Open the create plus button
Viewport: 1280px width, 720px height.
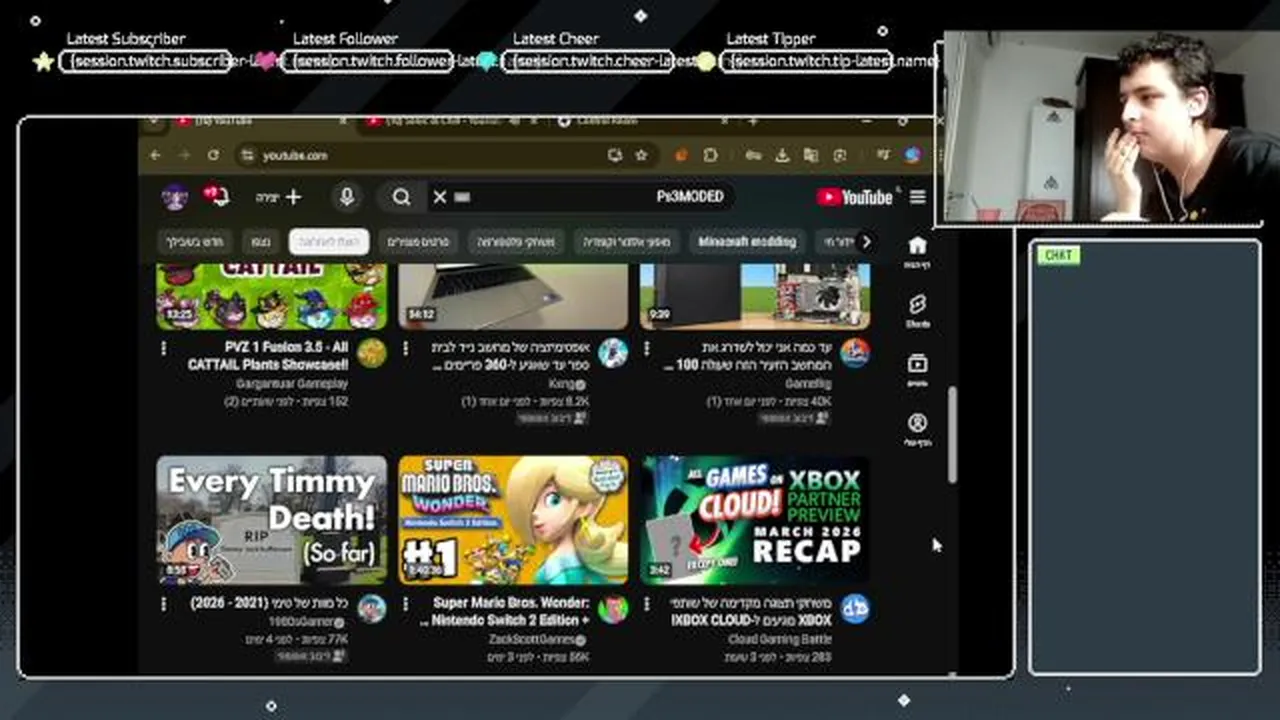point(279,197)
